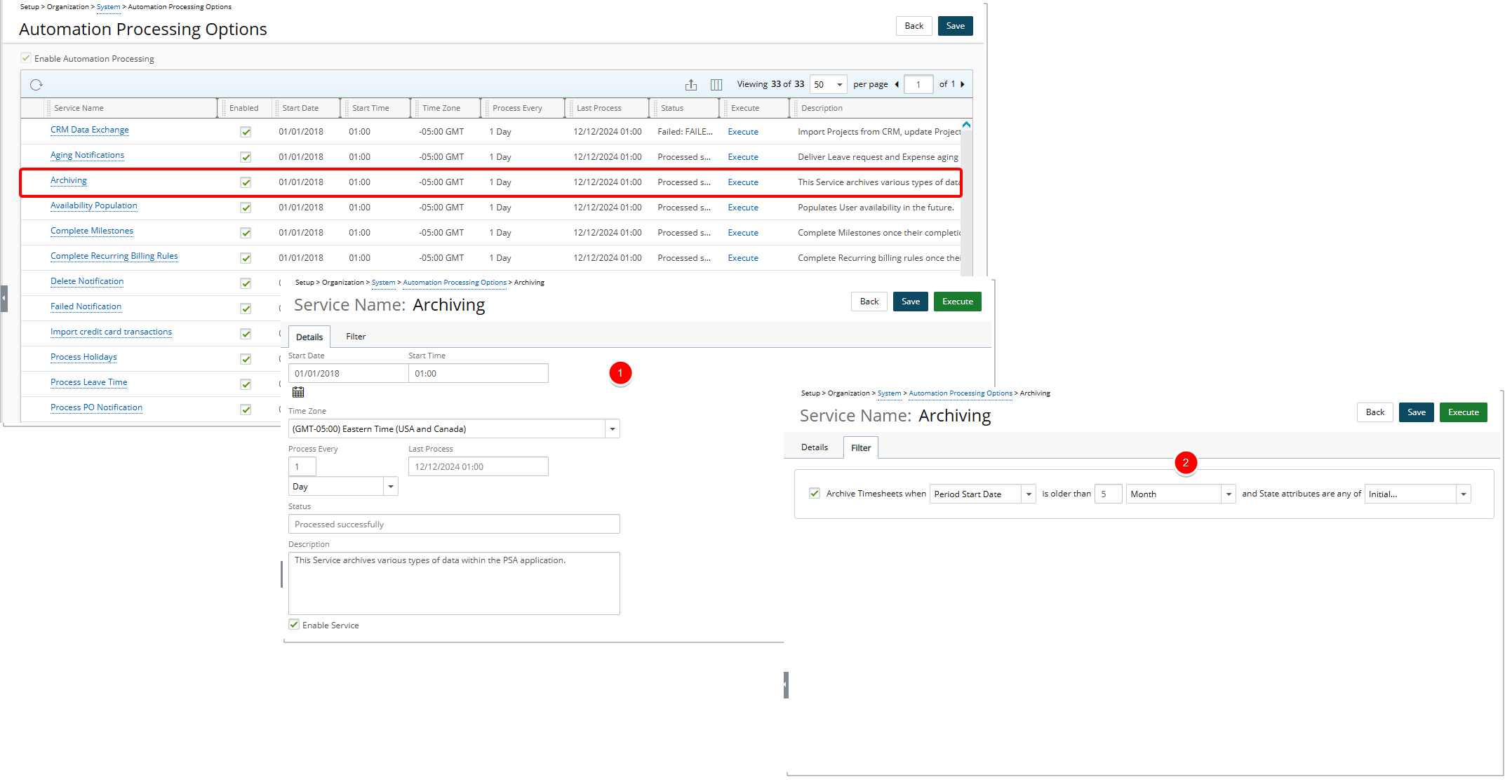This screenshot has width=1512, height=784.
Task: Select the Filter tab in Archiving details window
Action: click(356, 337)
